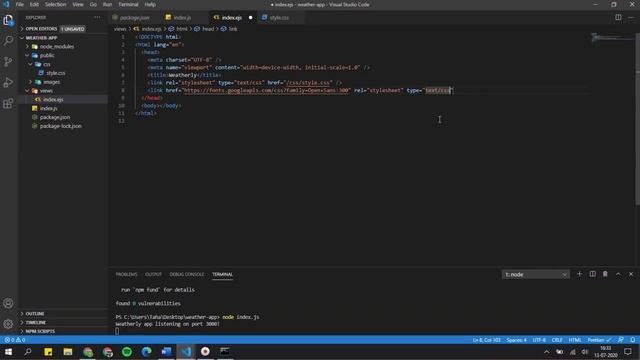Image resolution: width=640 pixels, height=360 pixels.
Task: Click UTF-8 encoding in status bar
Action: [539, 340]
